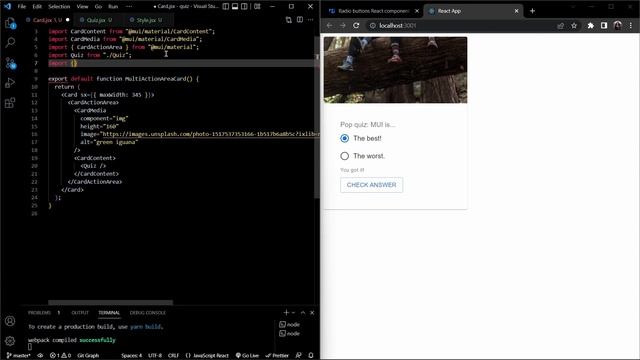Click Git Graph in status bar
Screen dimensions: 640x360
click(x=88, y=356)
